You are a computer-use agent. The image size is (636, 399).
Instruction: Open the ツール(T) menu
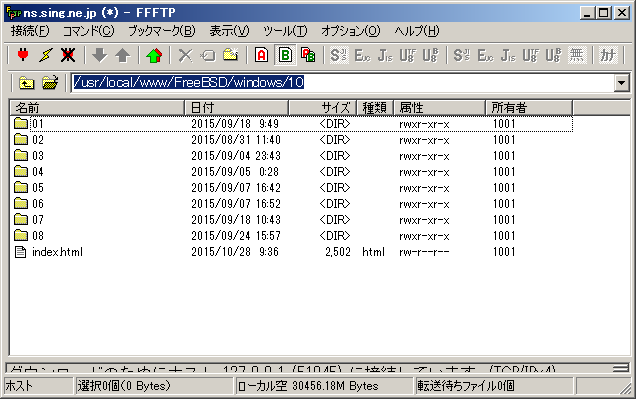[285, 31]
